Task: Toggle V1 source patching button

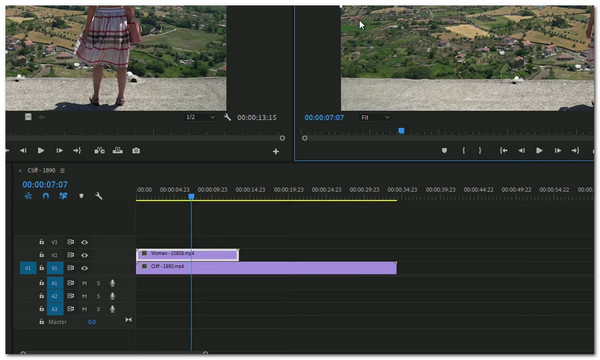Action: [28, 268]
